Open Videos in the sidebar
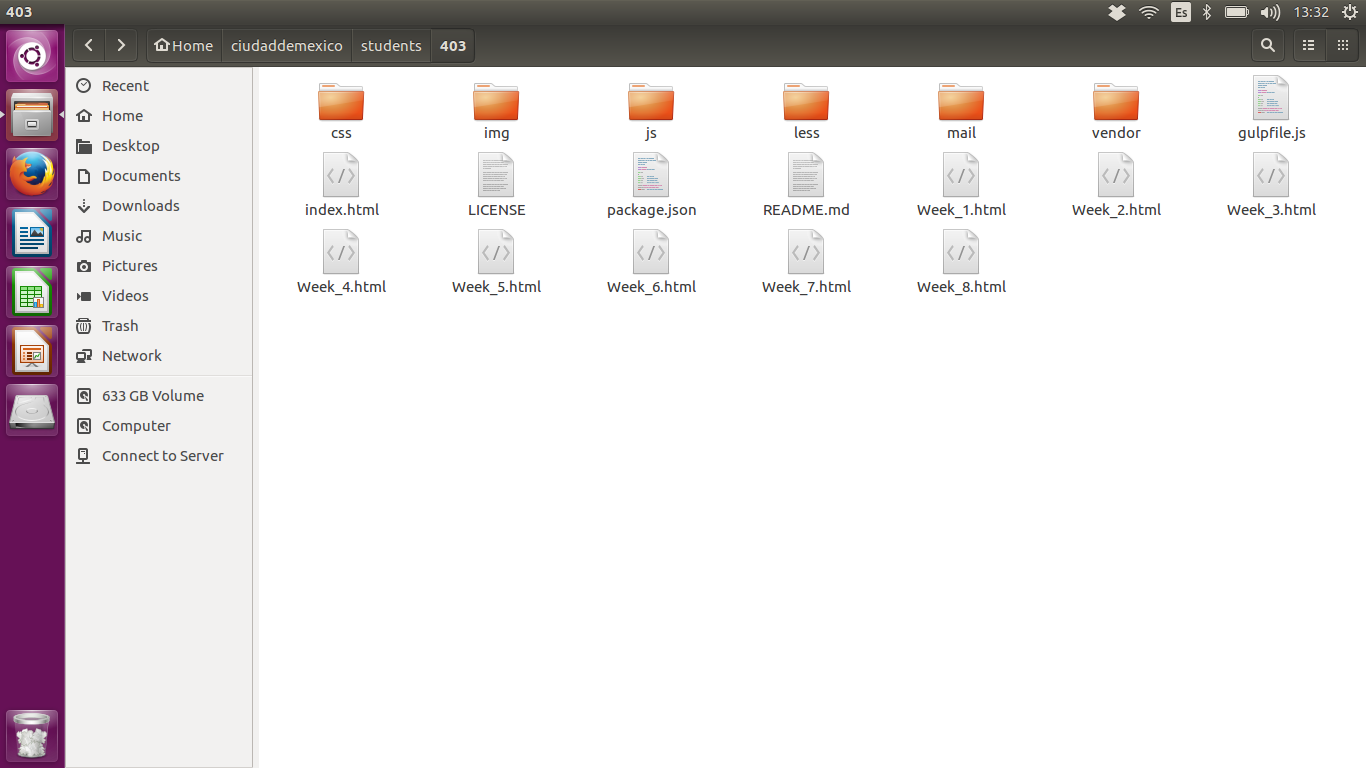 (x=160, y=296)
